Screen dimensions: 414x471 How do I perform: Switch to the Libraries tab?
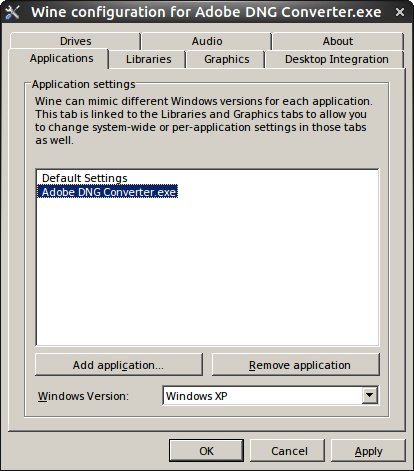(x=148, y=59)
